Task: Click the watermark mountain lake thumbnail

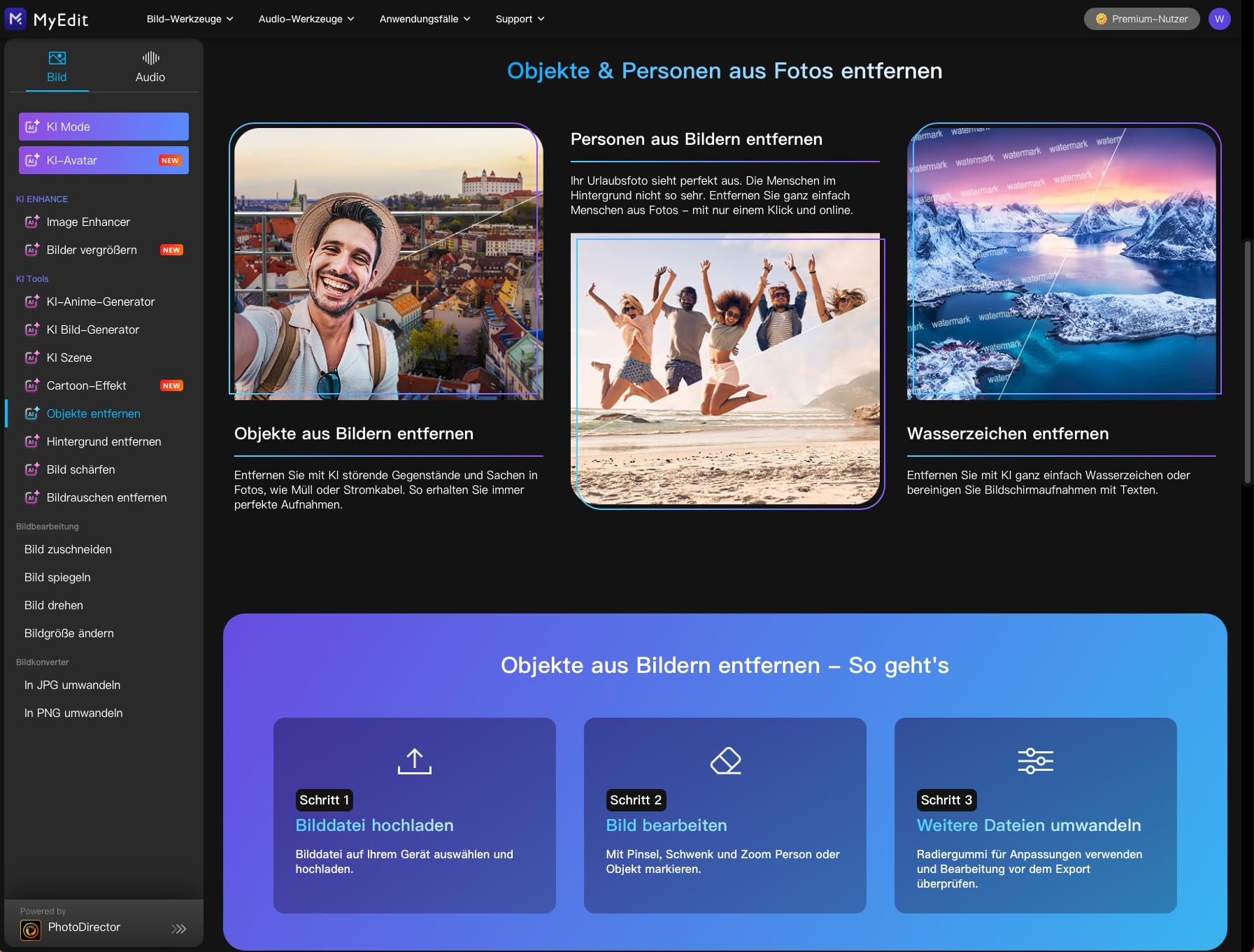Action: click(x=1062, y=263)
